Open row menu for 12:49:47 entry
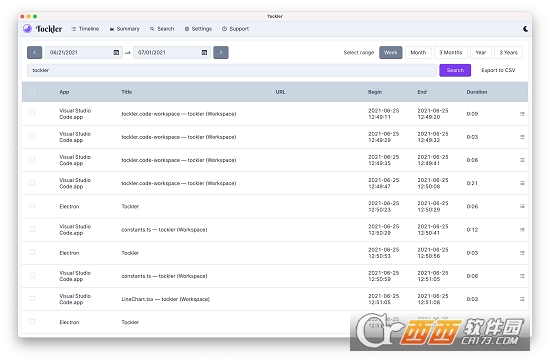Screen dimensions: 550x361 pyautogui.click(x=522, y=183)
